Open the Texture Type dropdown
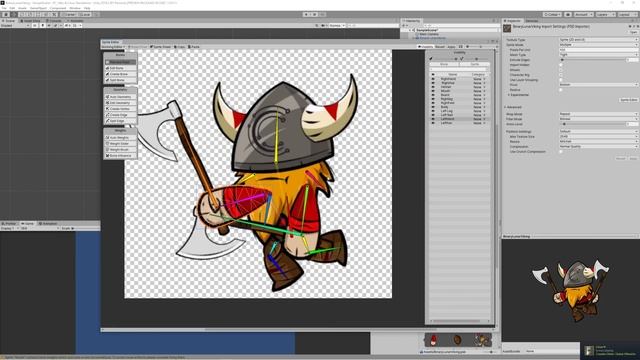Screen dimensions: 640x360 tap(598, 40)
